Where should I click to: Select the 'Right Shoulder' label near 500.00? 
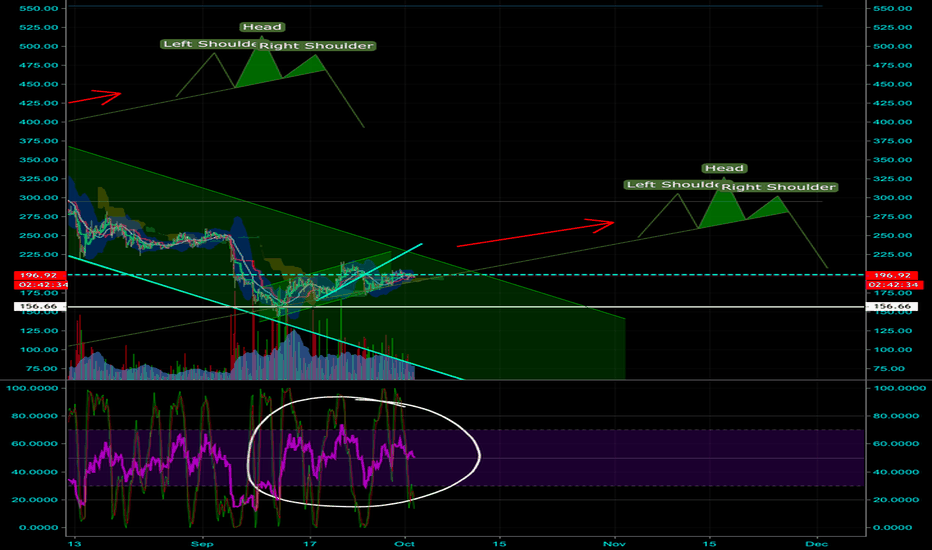(317, 46)
